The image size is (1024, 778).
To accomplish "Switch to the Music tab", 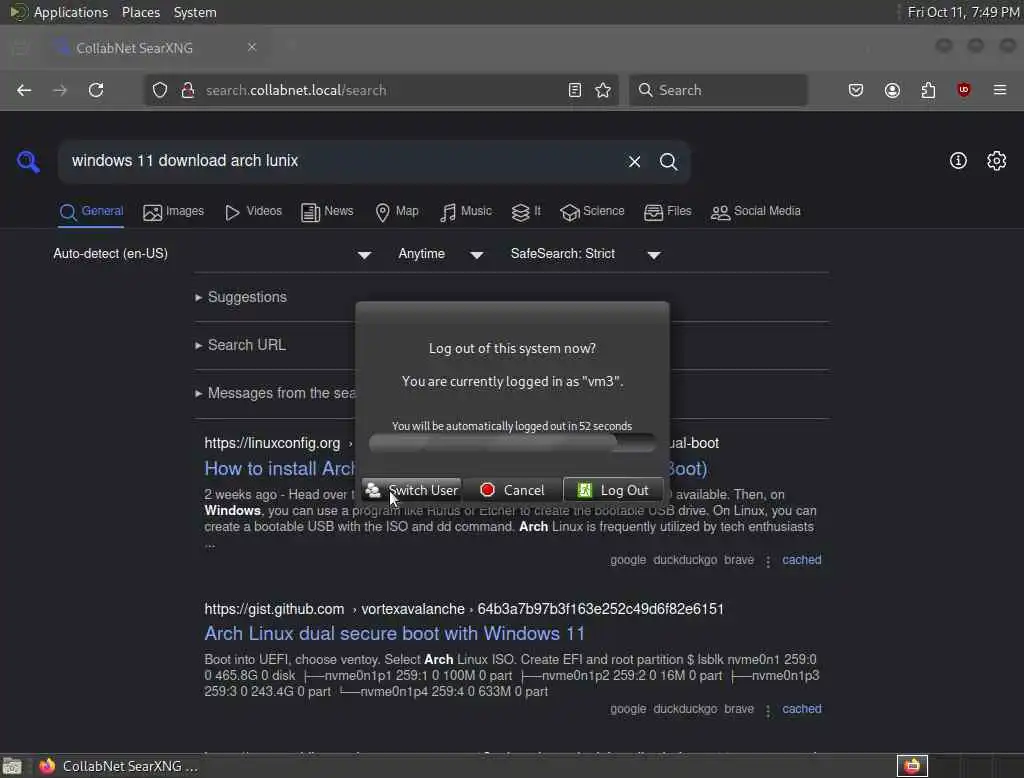I will pyautogui.click(x=466, y=212).
